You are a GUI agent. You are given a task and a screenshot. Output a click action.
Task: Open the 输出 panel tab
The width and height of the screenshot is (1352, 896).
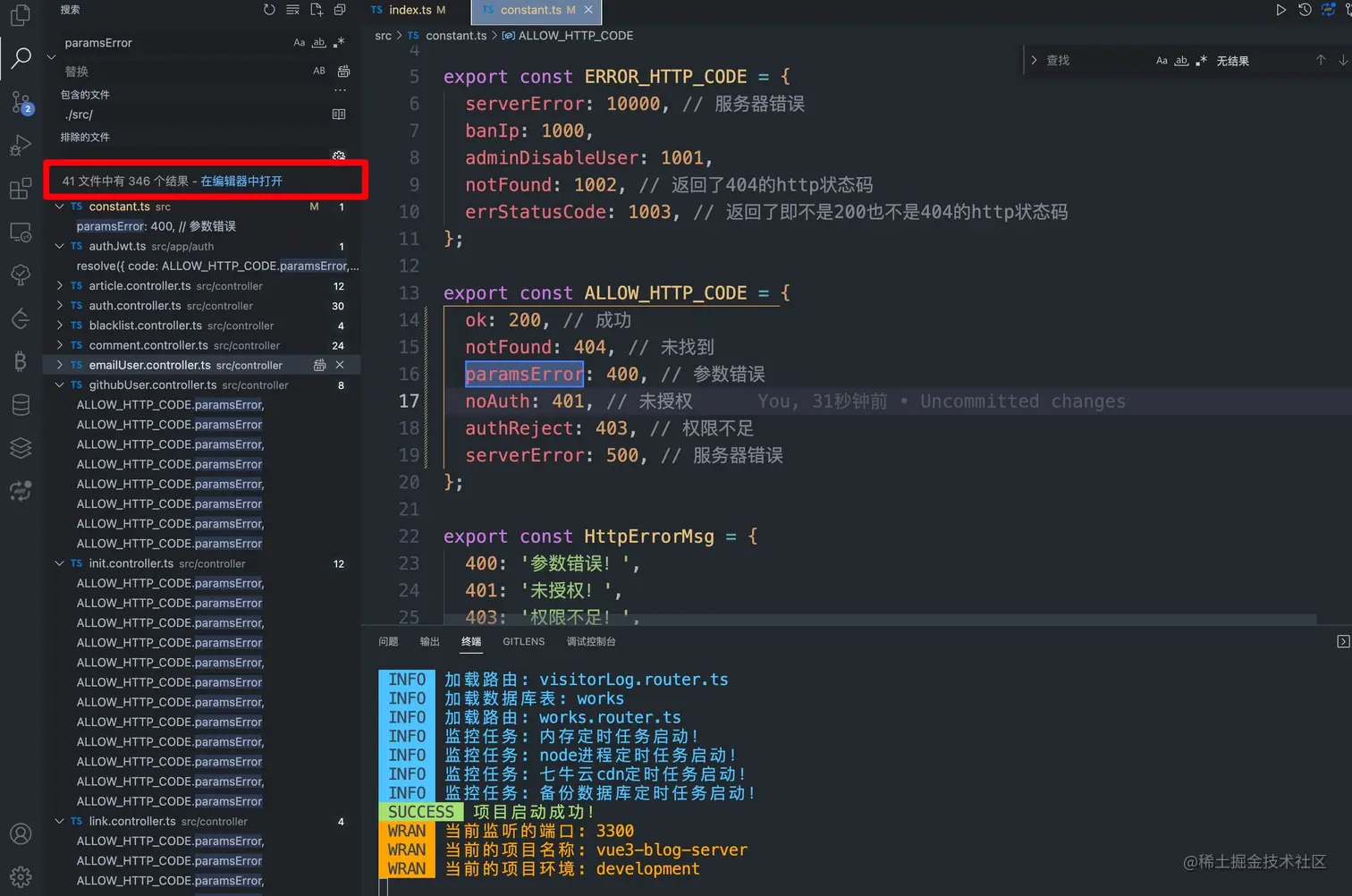click(x=429, y=641)
